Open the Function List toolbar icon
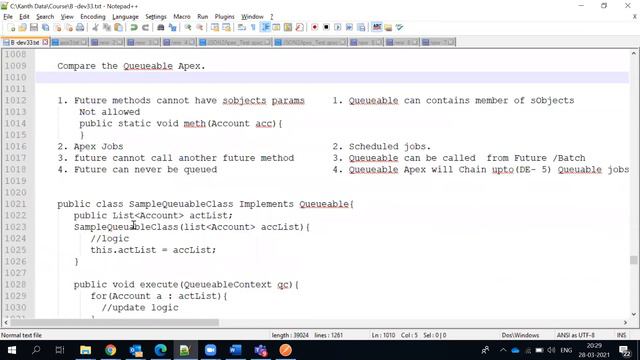The width and height of the screenshot is (640, 360). (300, 27)
